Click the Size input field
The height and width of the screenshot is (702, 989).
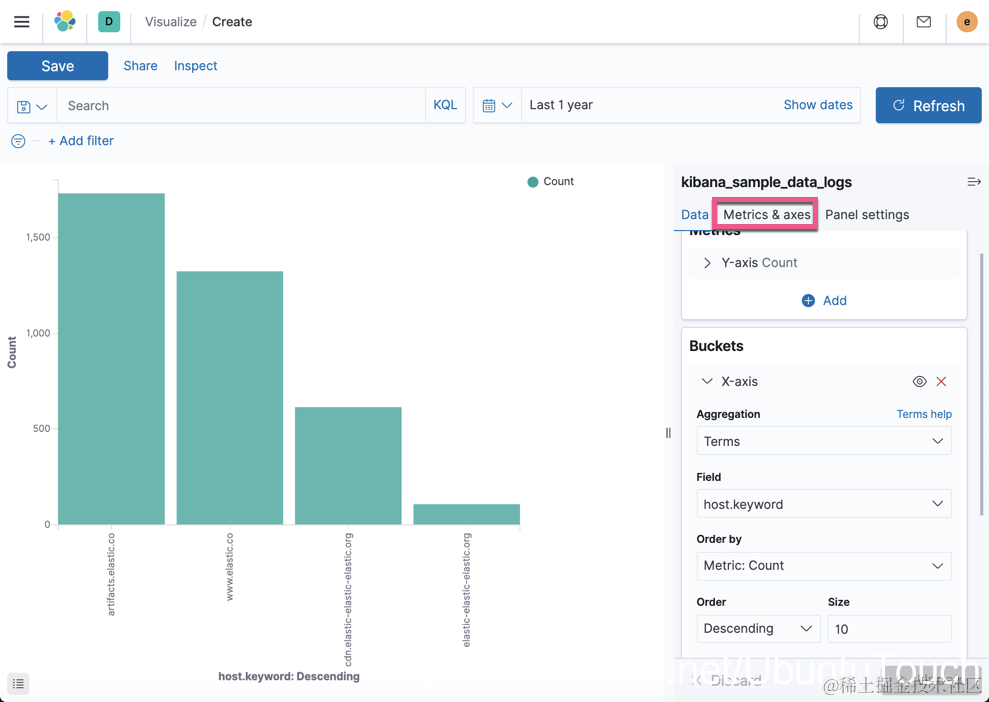[x=889, y=628]
